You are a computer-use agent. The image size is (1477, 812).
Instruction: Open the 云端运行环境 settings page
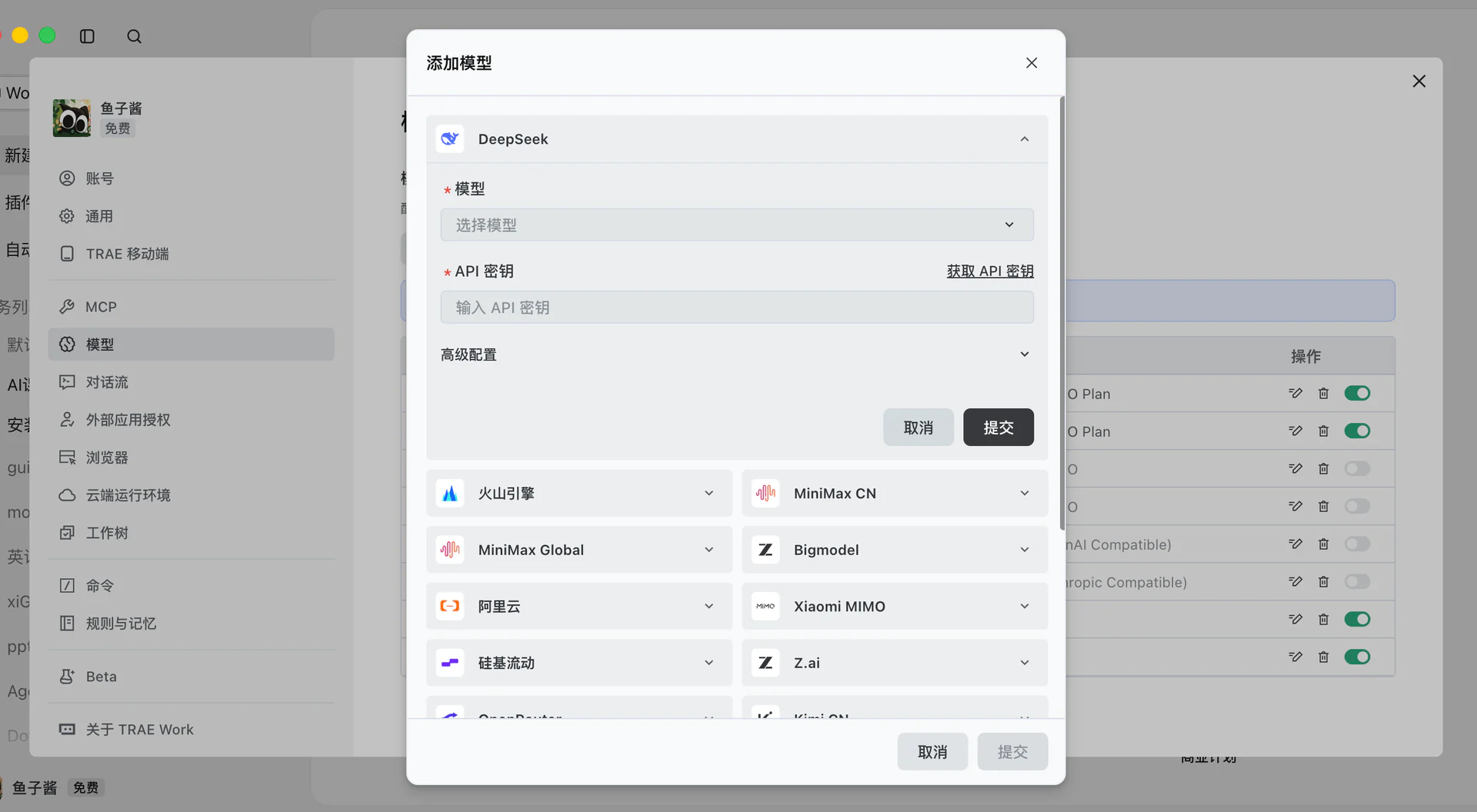pos(191,495)
